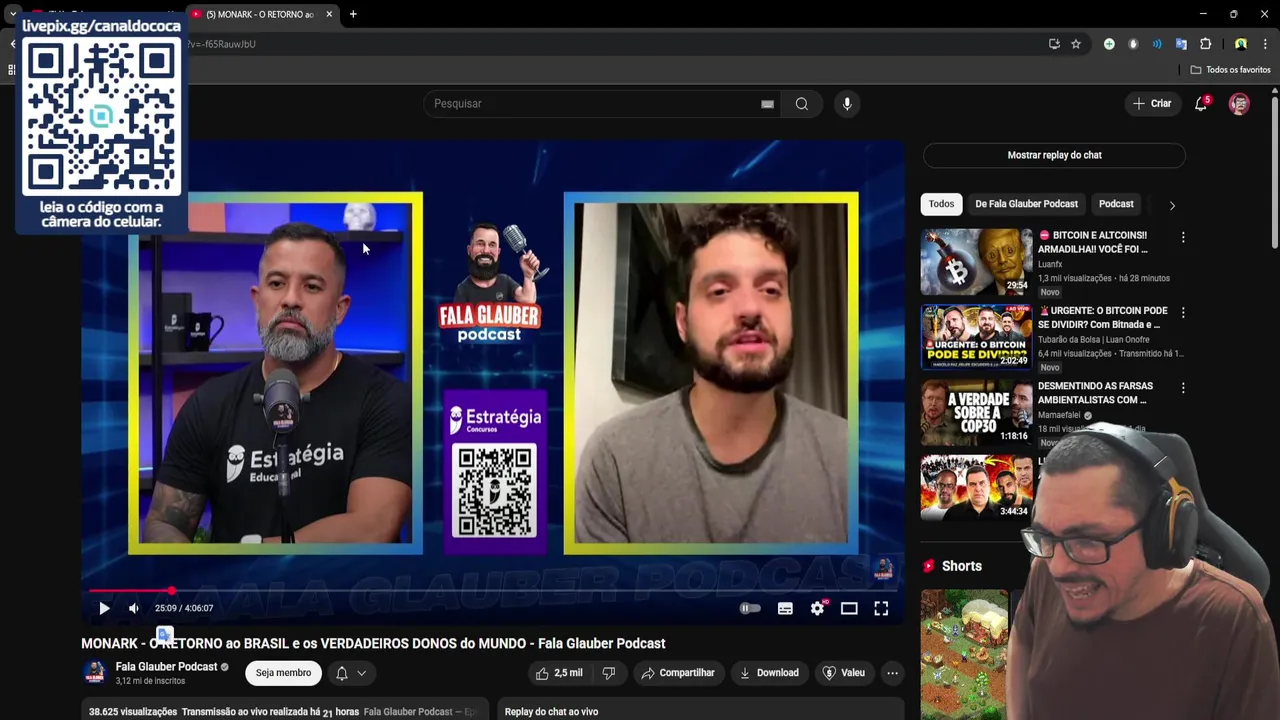Screen dimensions: 1280x720
Task: Open Extensions puzzle icon
Action: pyautogui.click(x=1205, y=44)
